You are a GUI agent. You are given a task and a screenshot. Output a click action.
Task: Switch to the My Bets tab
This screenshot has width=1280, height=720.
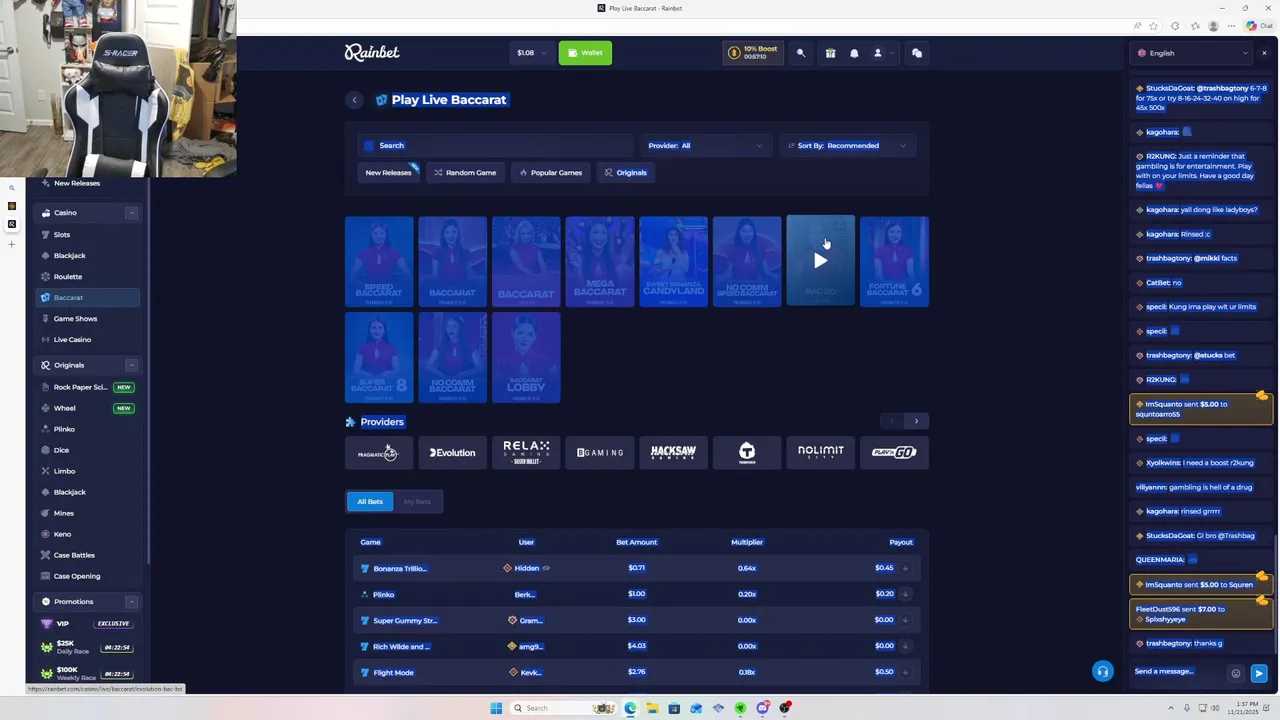coord(417,502)
